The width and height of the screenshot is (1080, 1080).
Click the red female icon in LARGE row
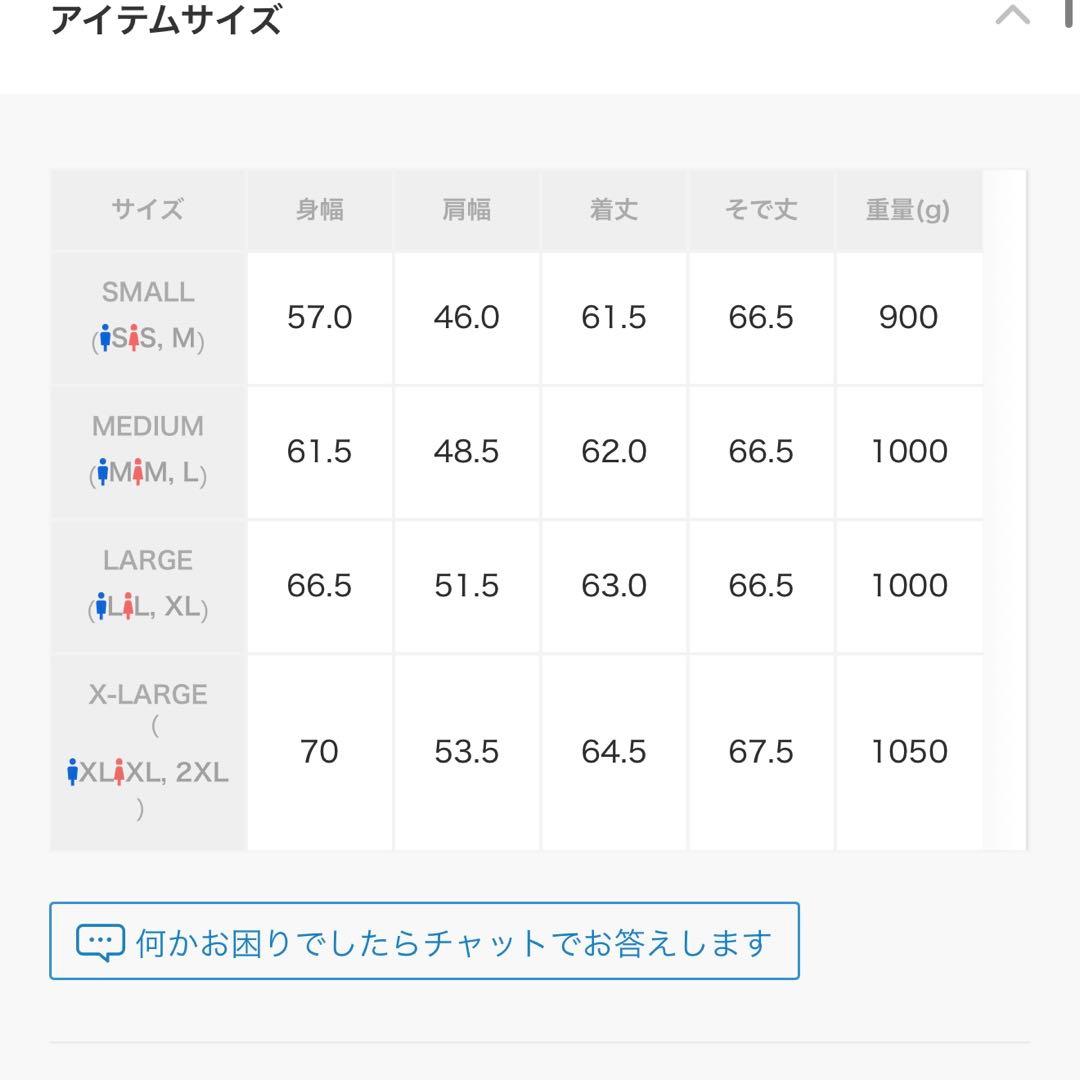pos(128,607)
